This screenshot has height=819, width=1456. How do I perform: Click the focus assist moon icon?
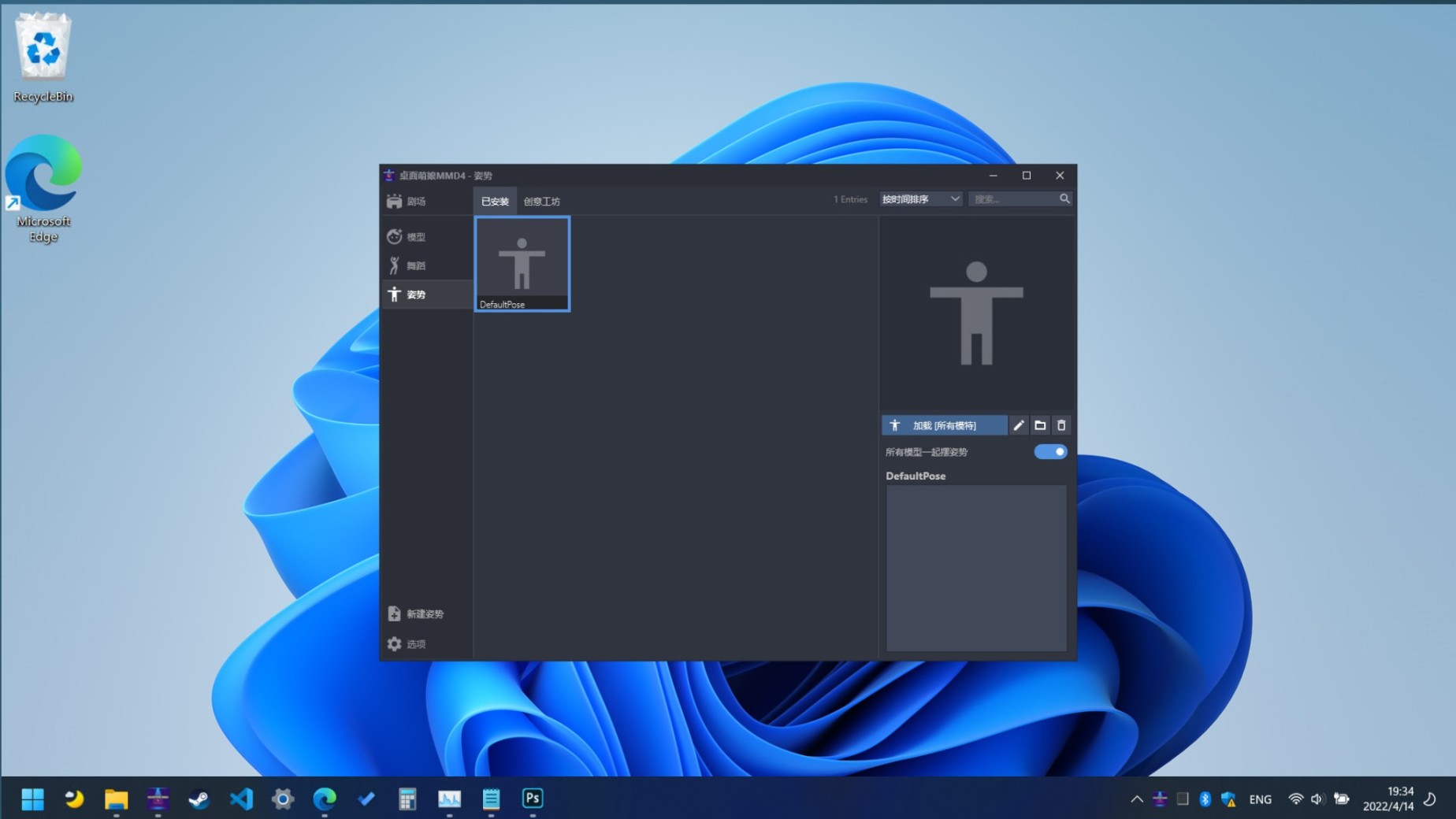1430,799
